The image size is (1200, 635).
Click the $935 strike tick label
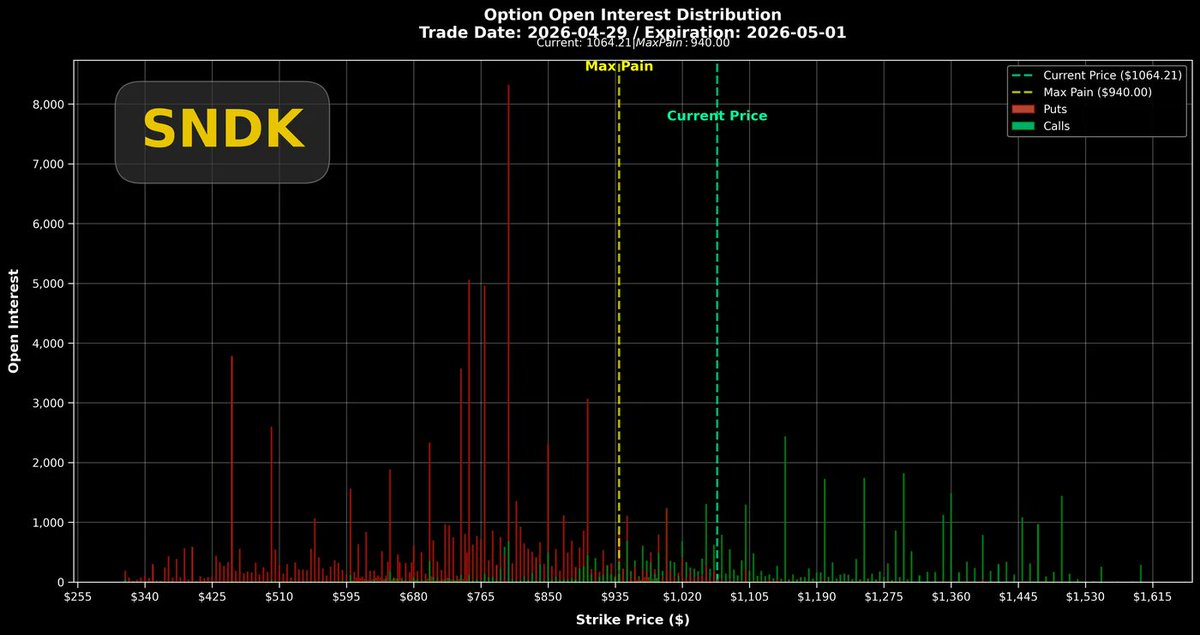(x=615, y=598)
